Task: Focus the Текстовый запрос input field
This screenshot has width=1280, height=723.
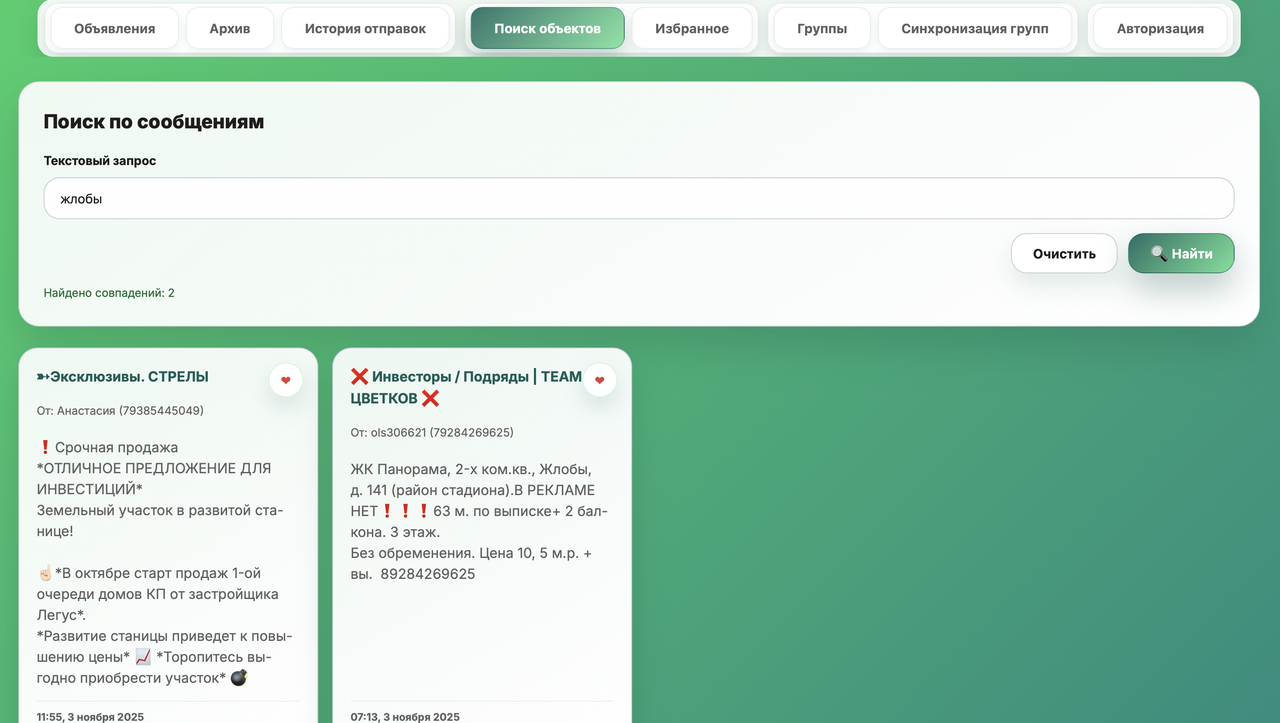Action: pyautogui.click(x=639, y=198)
